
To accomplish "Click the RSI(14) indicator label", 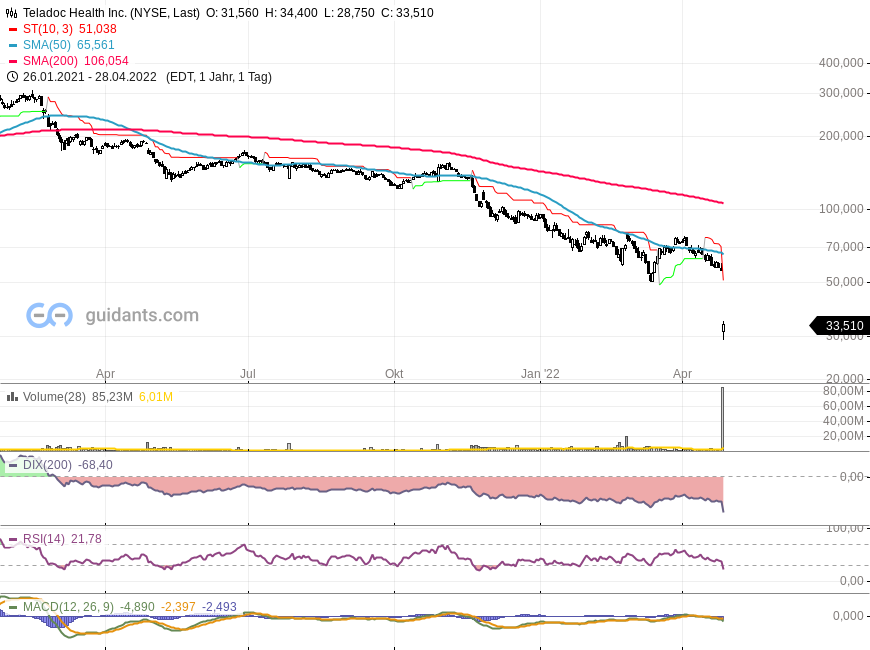I will click(44, 539).
